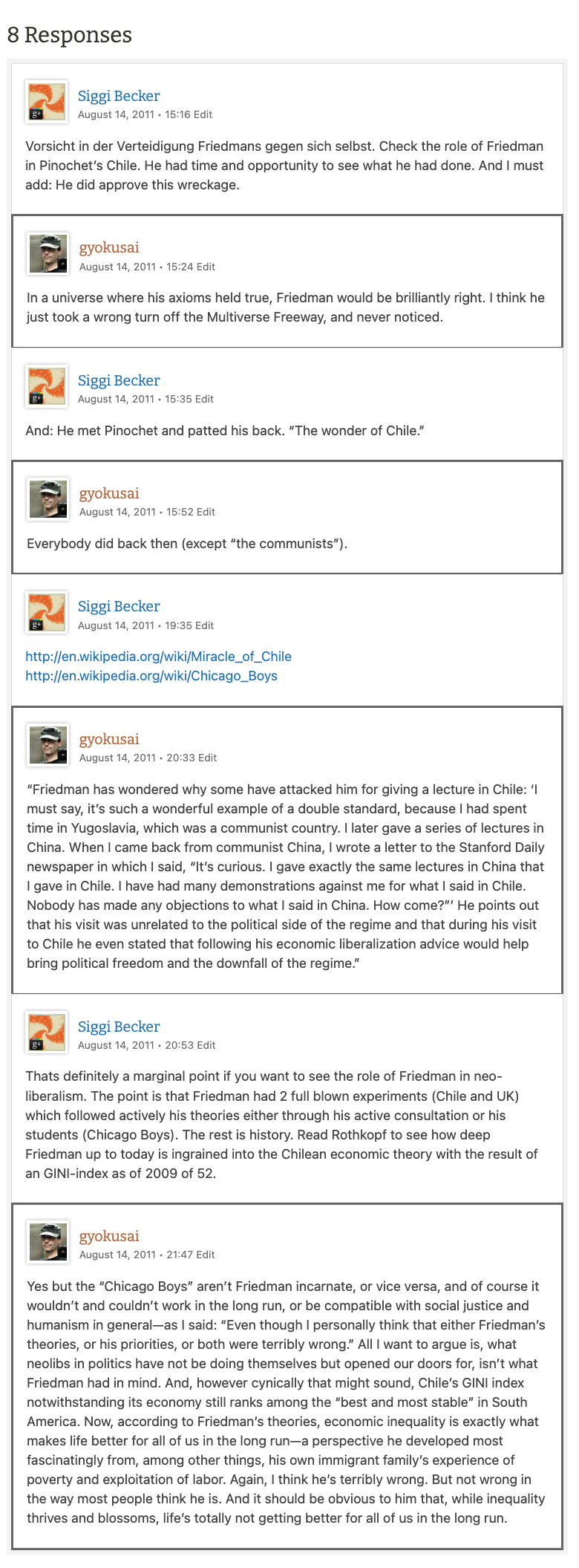Click Siggi Becker's avatar on the 15:35 comment
Image resolution: width=579 pixels, height=1568 pixels.
click(47, 386)
